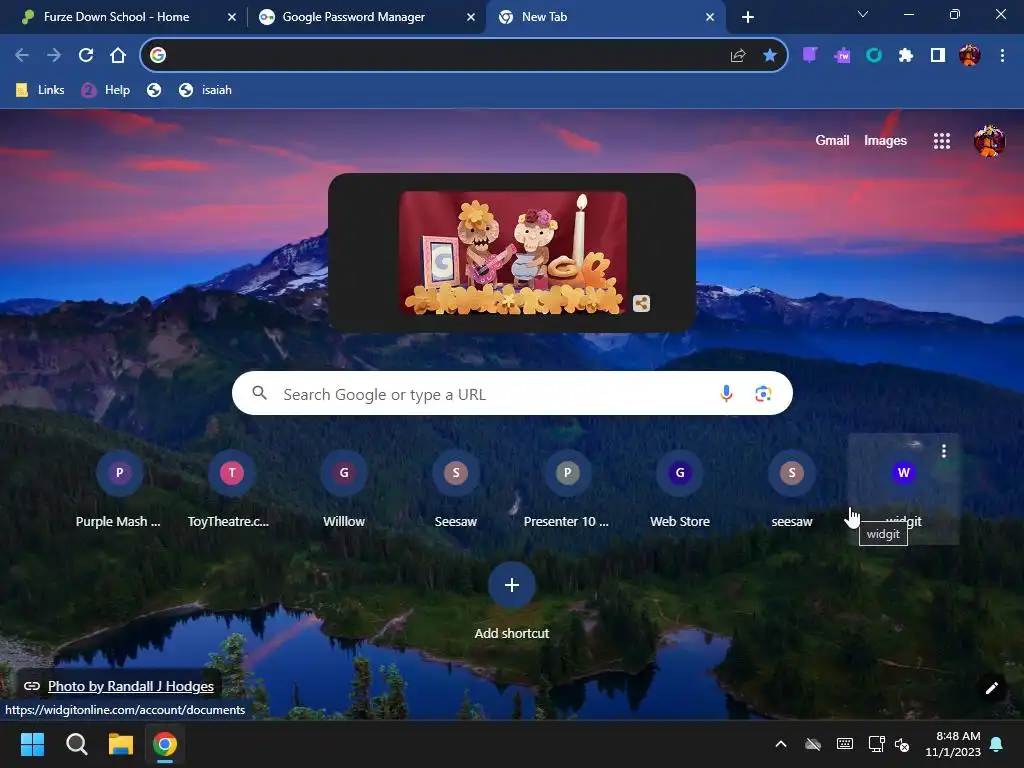Open Chrome's three-dot menu
The width and height of the screenshot is (1024, 768).
click(1002, 56)
